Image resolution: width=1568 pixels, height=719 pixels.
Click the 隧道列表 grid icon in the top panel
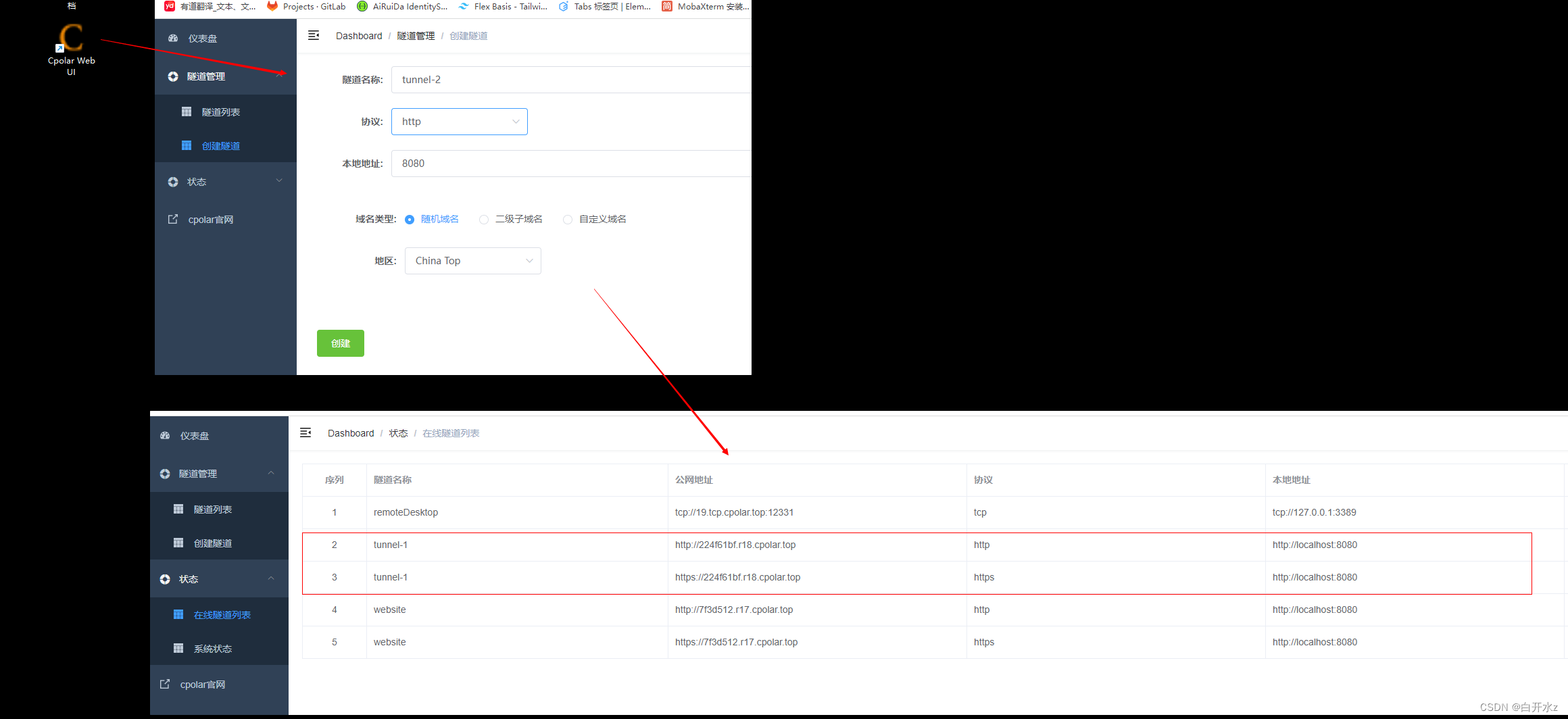pyautogui.click(x=187, y=111)
